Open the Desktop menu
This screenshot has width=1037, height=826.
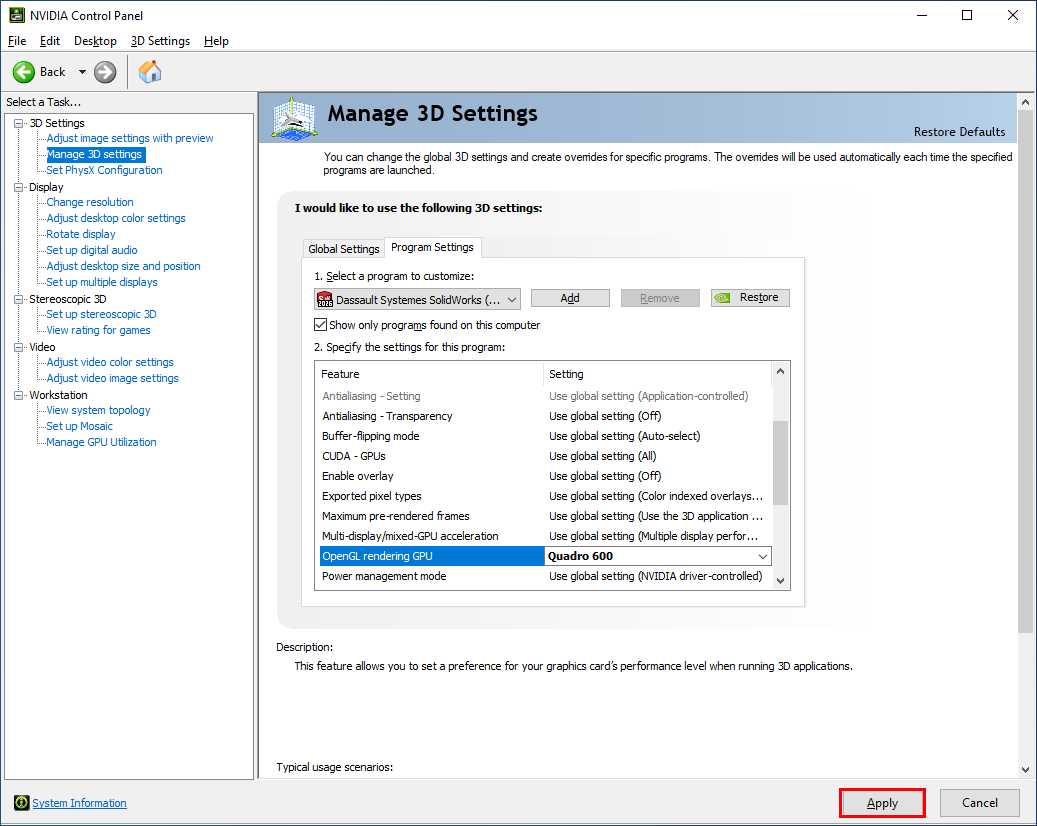point(95,41)
